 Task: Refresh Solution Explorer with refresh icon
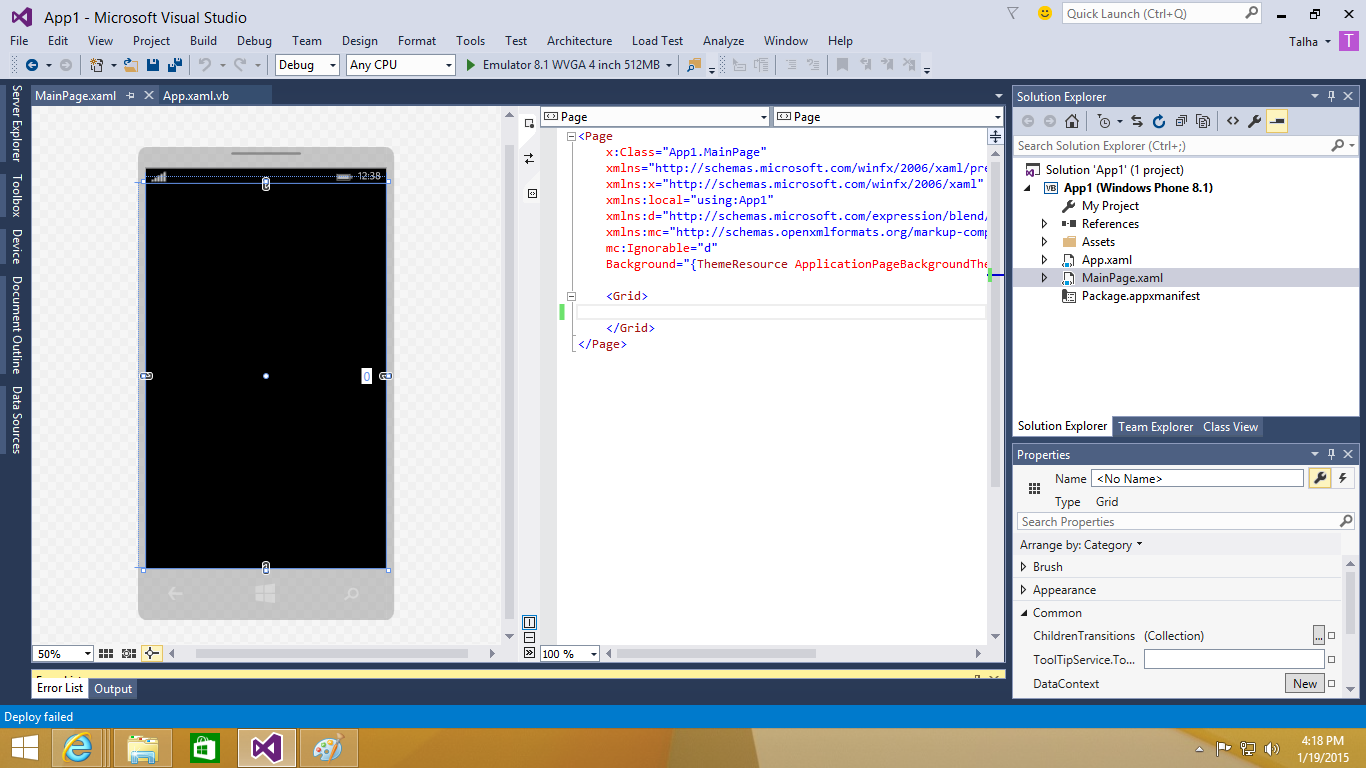pyautogui.click(x=1159, y=121)
